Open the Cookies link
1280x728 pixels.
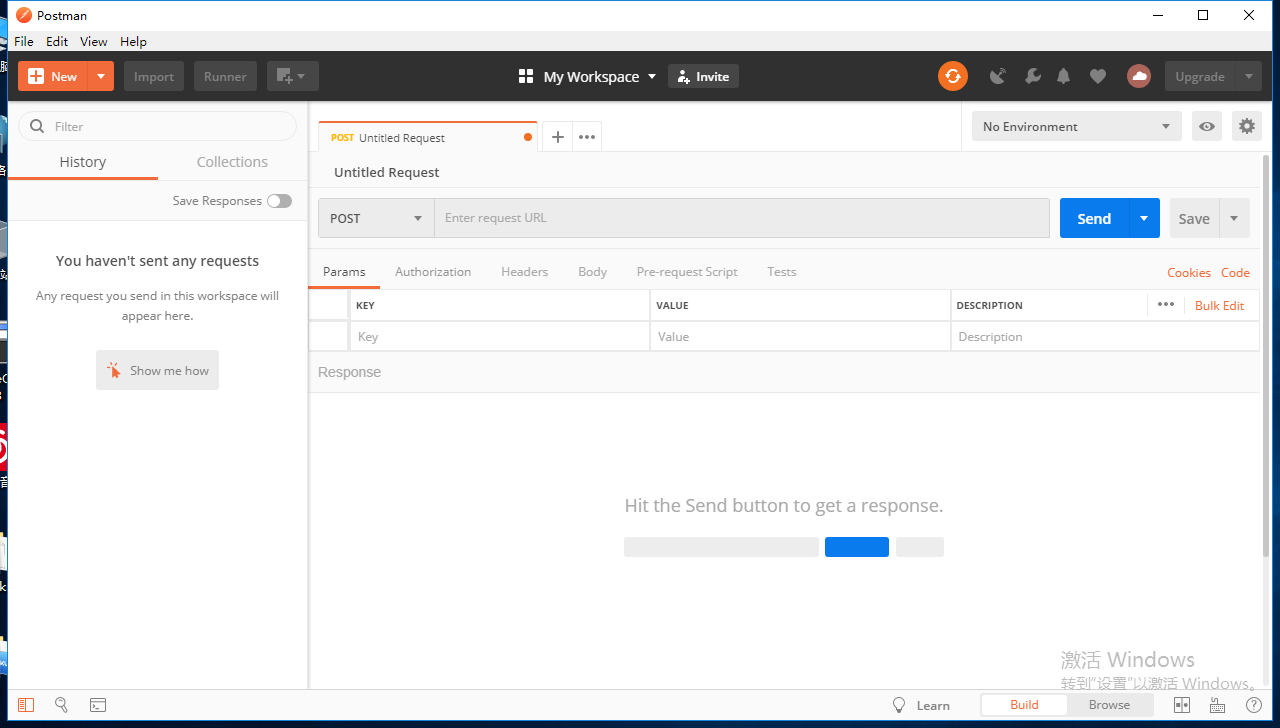point(1189,272)
